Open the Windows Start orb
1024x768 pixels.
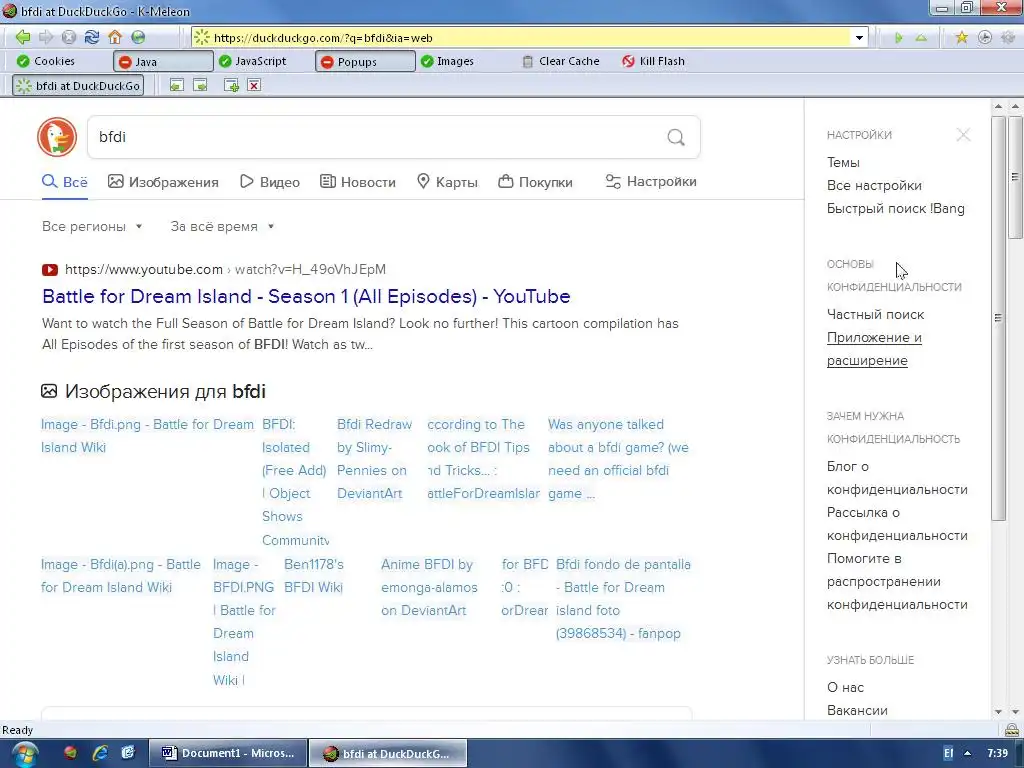(x=24, y=754)
